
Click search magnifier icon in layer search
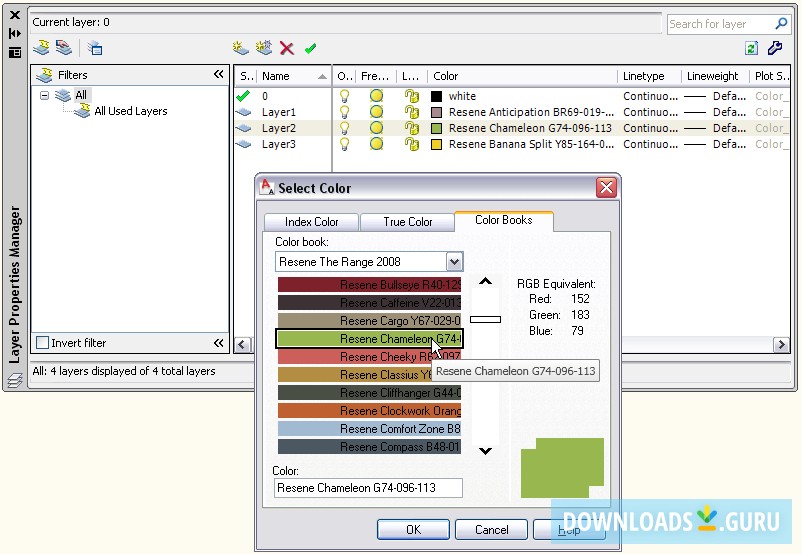point(781,24)
